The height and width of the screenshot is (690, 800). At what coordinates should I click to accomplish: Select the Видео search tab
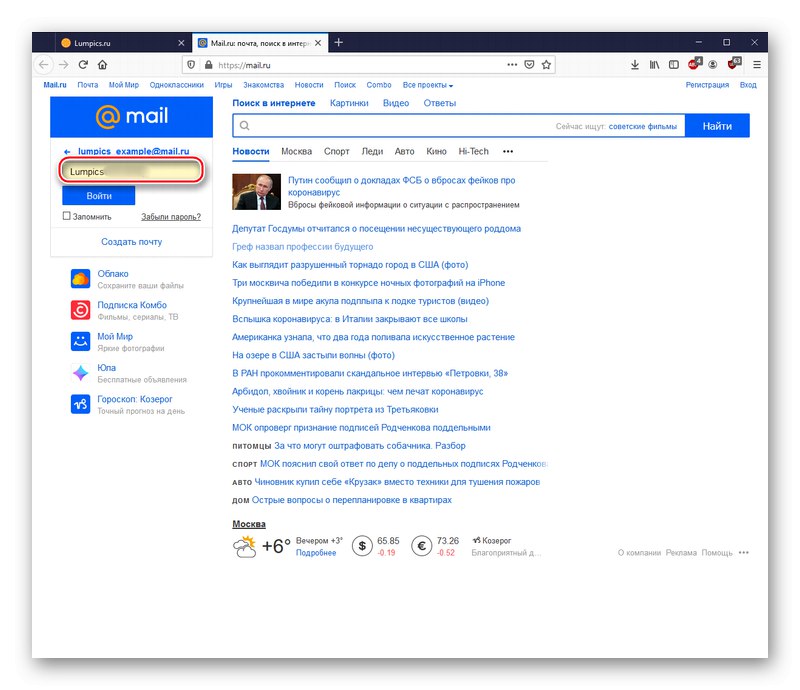396,103
